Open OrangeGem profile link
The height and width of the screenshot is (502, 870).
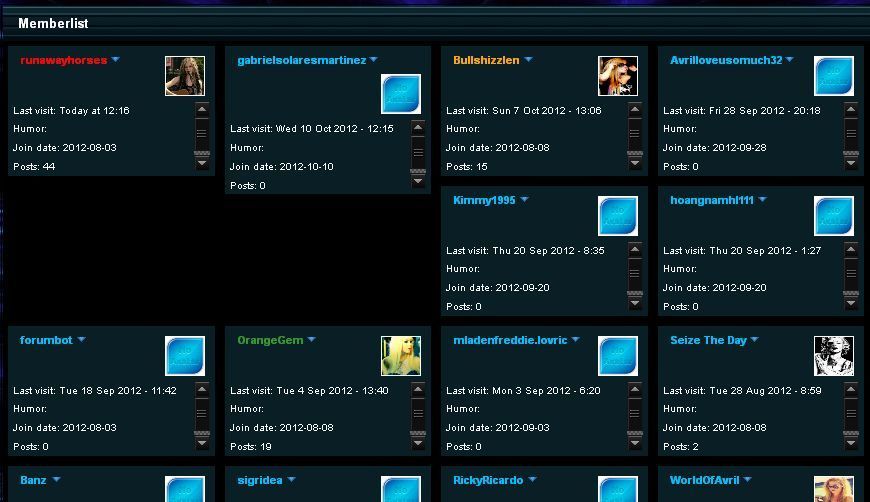coord(270,340)
